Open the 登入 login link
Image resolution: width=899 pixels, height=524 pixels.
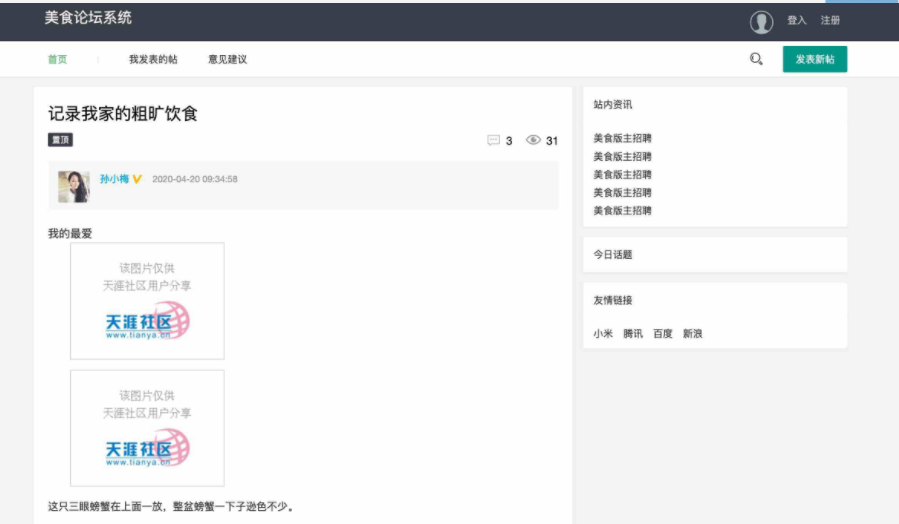coord(797,21)
